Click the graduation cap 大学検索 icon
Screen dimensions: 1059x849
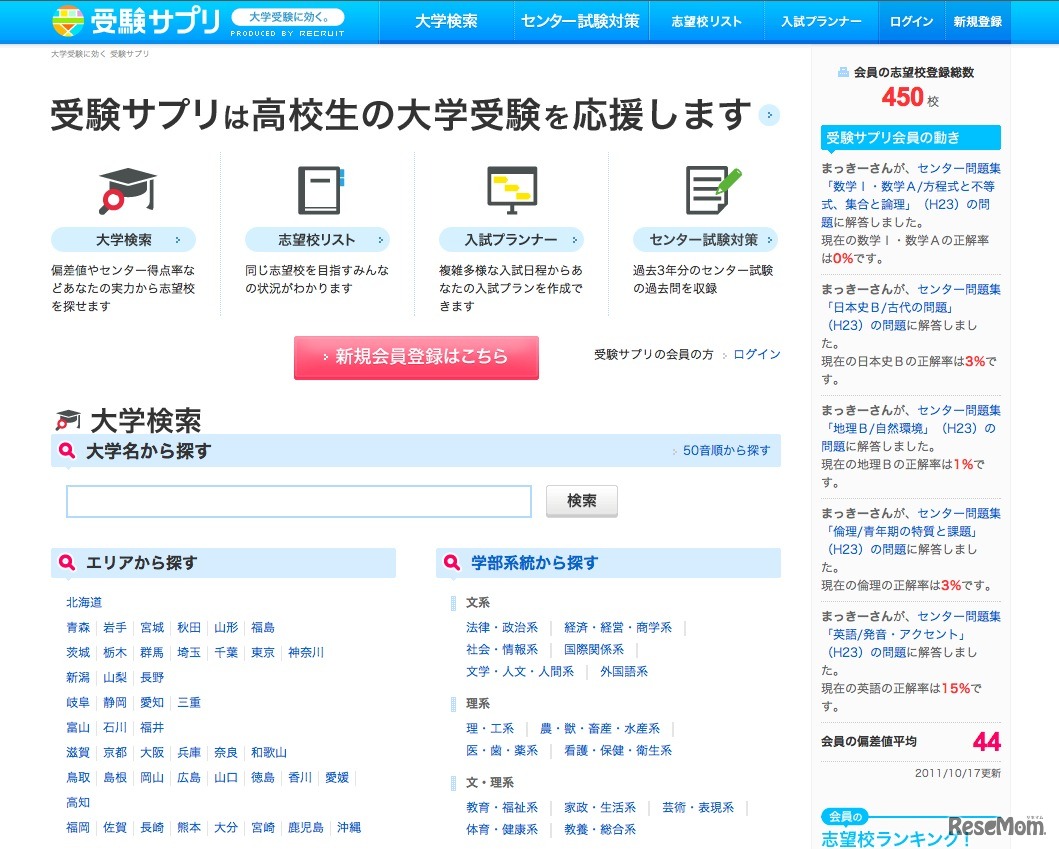[x=126, y=190]
